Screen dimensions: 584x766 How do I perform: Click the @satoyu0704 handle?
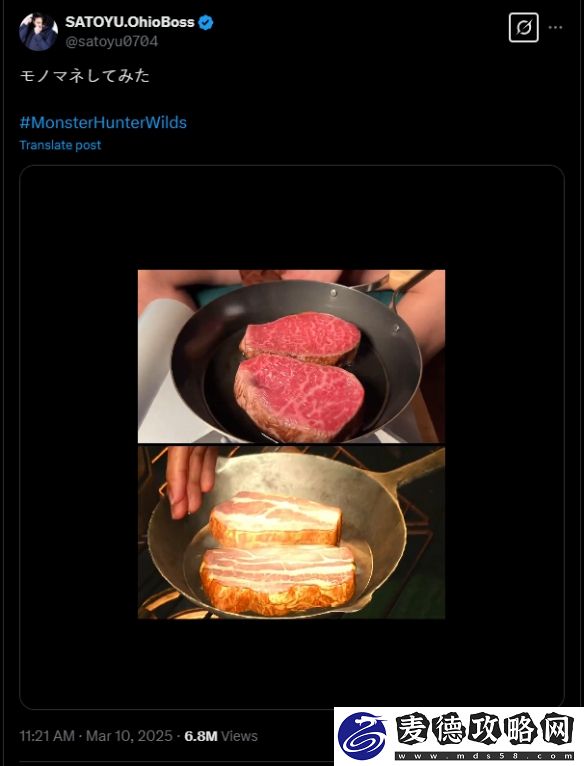pyautogui.click(x=111, y=42)
